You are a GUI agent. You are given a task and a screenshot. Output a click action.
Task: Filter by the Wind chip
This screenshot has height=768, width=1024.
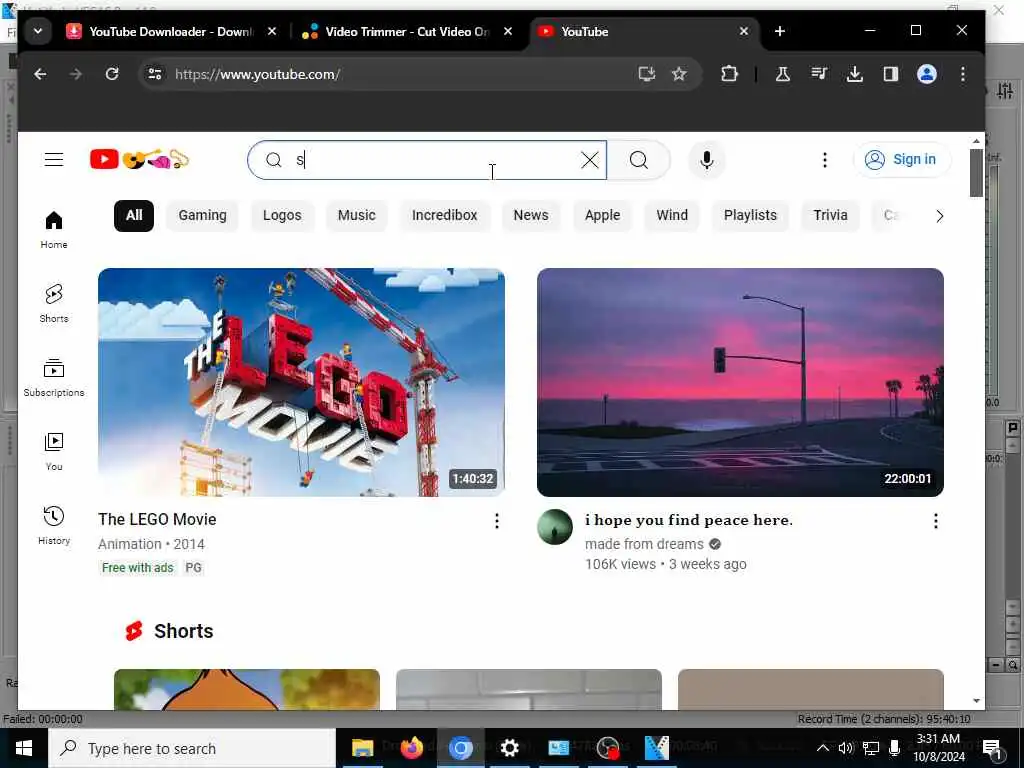tap(672, 216)
